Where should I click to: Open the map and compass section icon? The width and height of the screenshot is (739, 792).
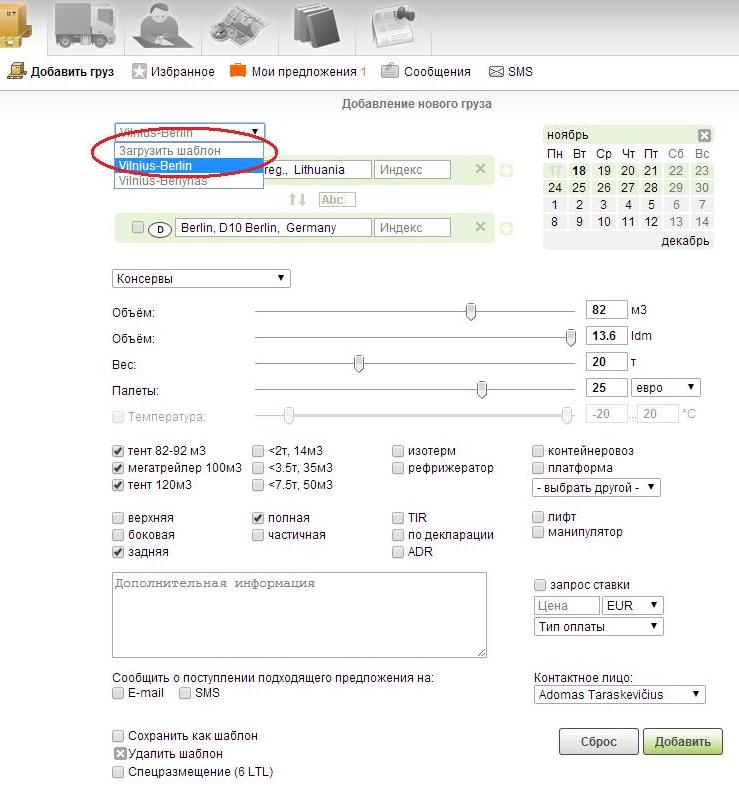[238, 26]
